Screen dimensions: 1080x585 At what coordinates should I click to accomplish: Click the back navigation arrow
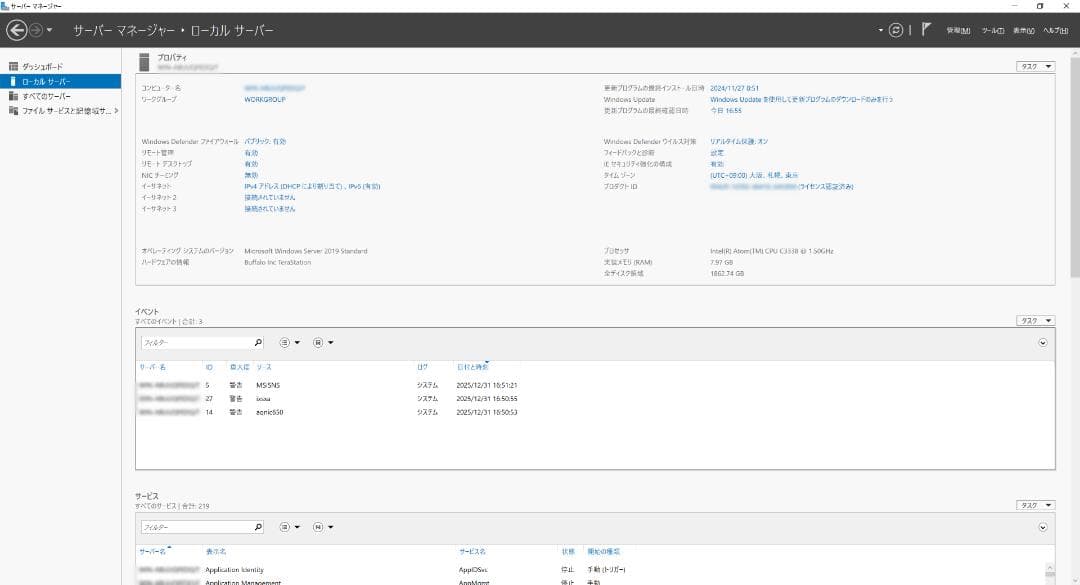19,31
